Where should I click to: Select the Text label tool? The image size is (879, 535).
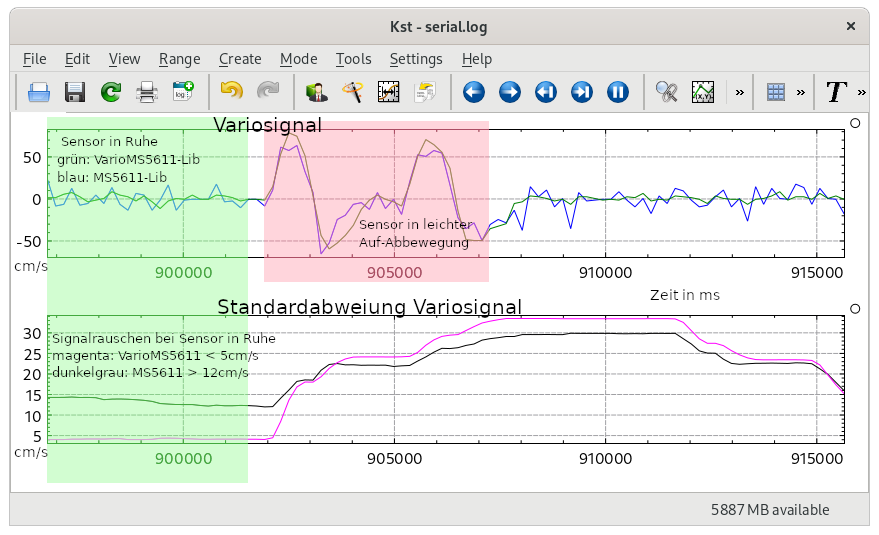click(x=836, y=92)
